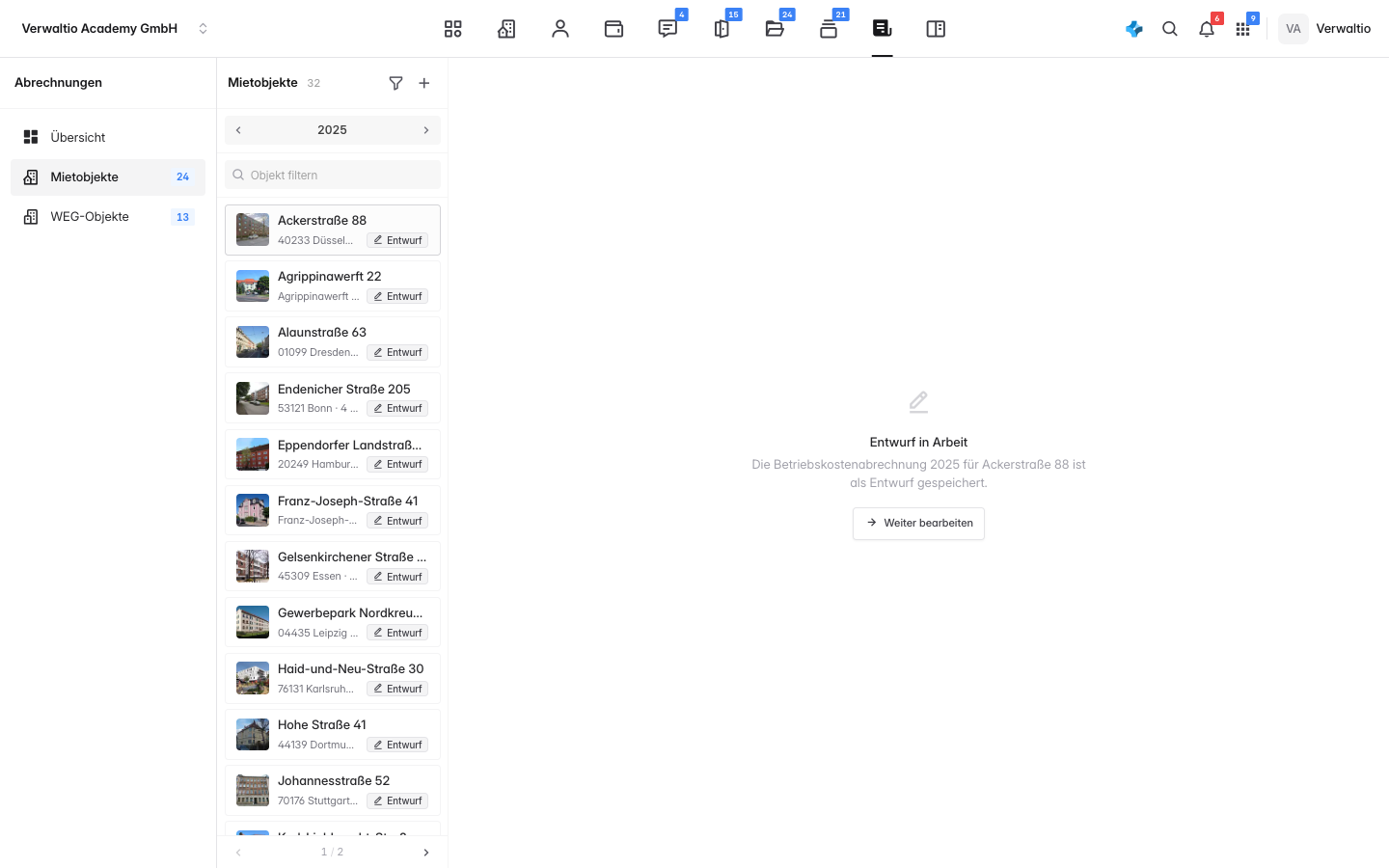Click the Weiter bearbeiten button
Viewport: 1389px width, 868px height.
918,524
